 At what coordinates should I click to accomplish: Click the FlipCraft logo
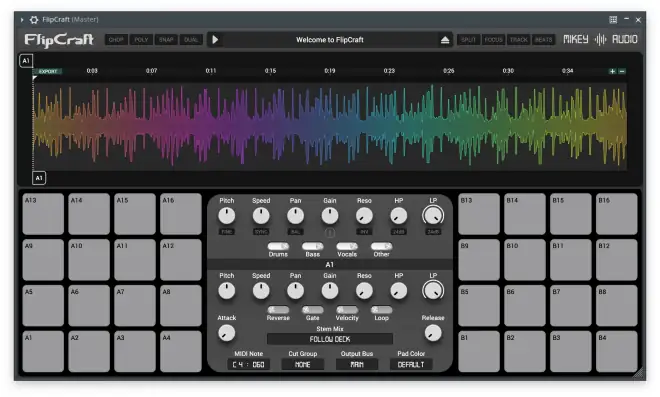pos(59,40)
